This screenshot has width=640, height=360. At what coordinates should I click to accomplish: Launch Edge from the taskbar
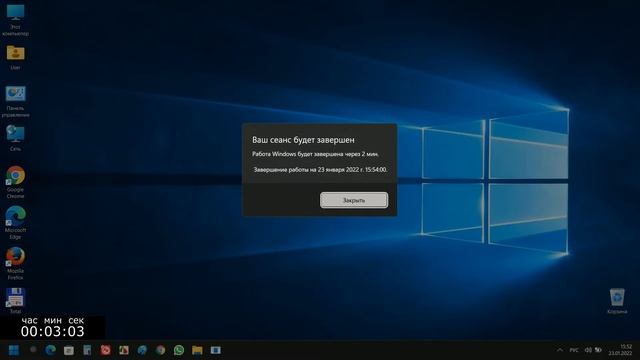tap(51, 350)
